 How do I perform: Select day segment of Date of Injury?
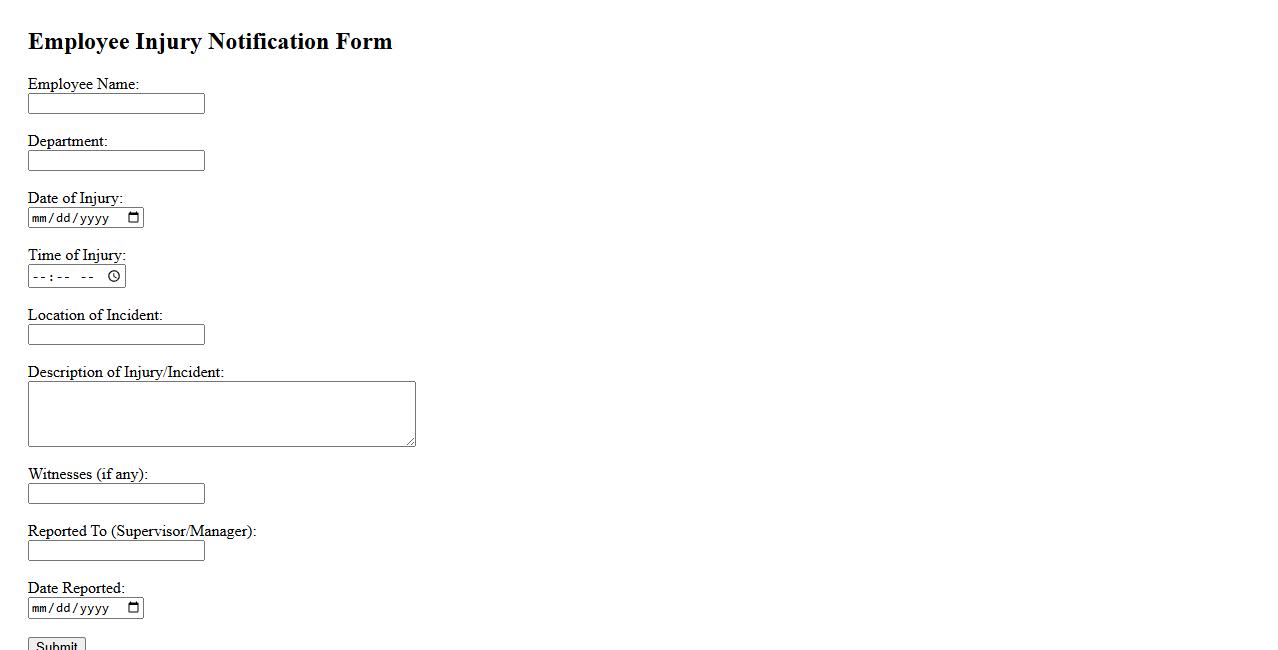click(62, 218)
